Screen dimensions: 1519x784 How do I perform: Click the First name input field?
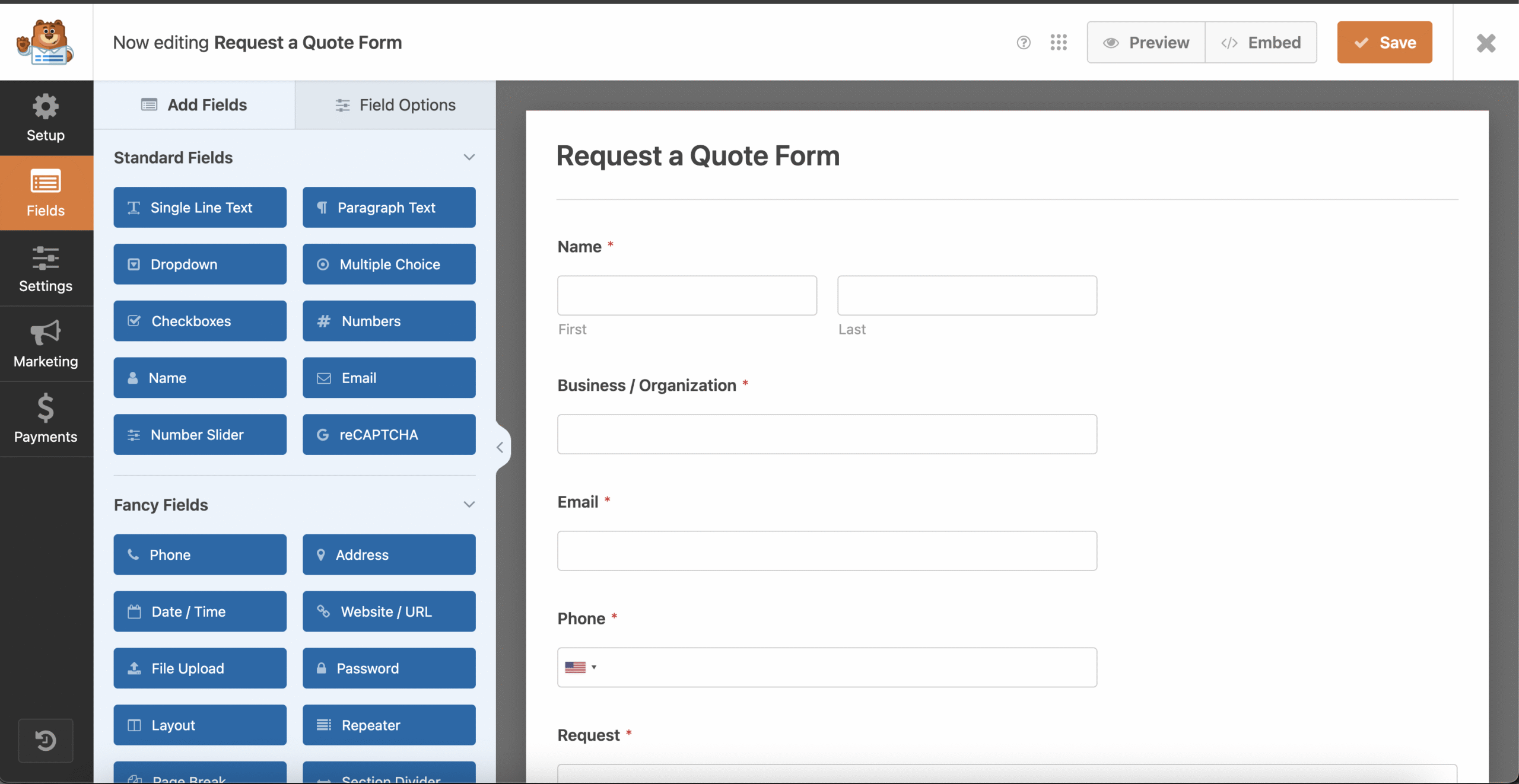pos(687,295)
